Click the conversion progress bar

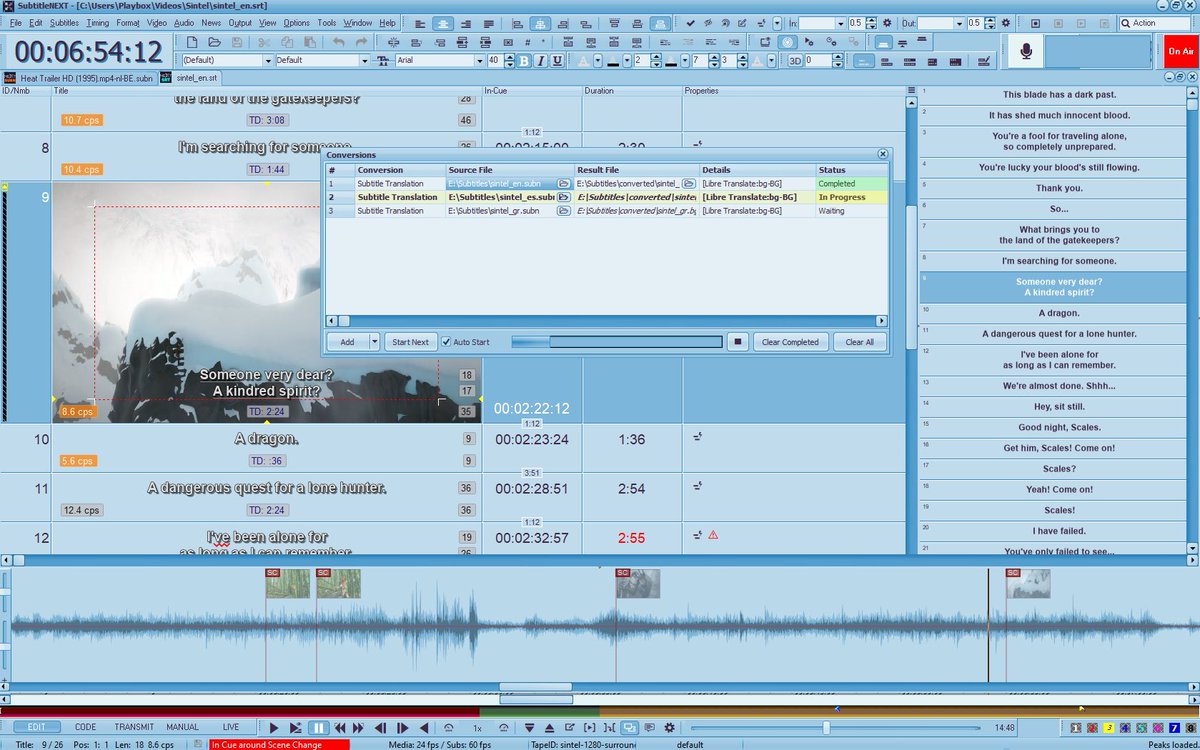point(617,342)
